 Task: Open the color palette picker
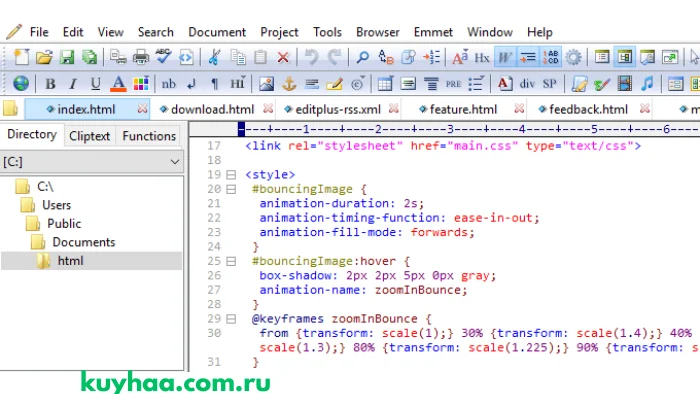(x=141, y=83)
